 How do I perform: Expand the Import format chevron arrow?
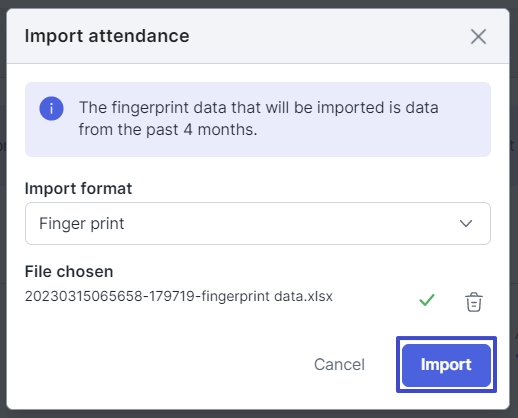(x=466, y=223)
